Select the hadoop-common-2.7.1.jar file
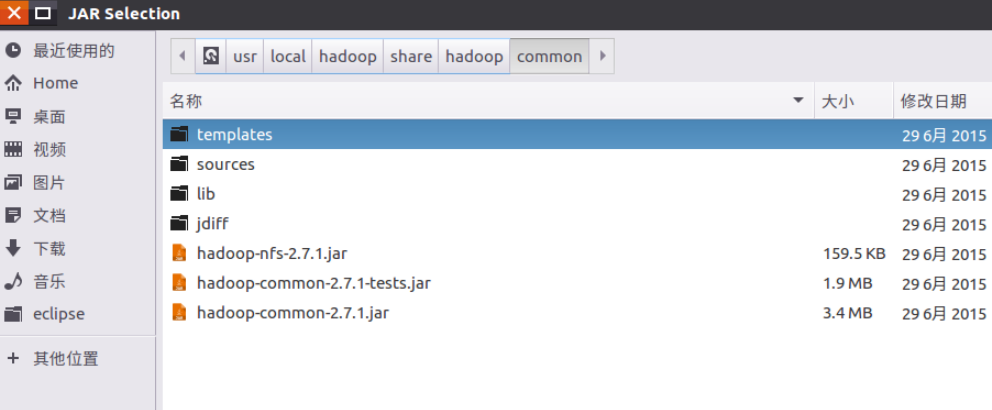Screen dimensions: 992x410 coord(577,313)
